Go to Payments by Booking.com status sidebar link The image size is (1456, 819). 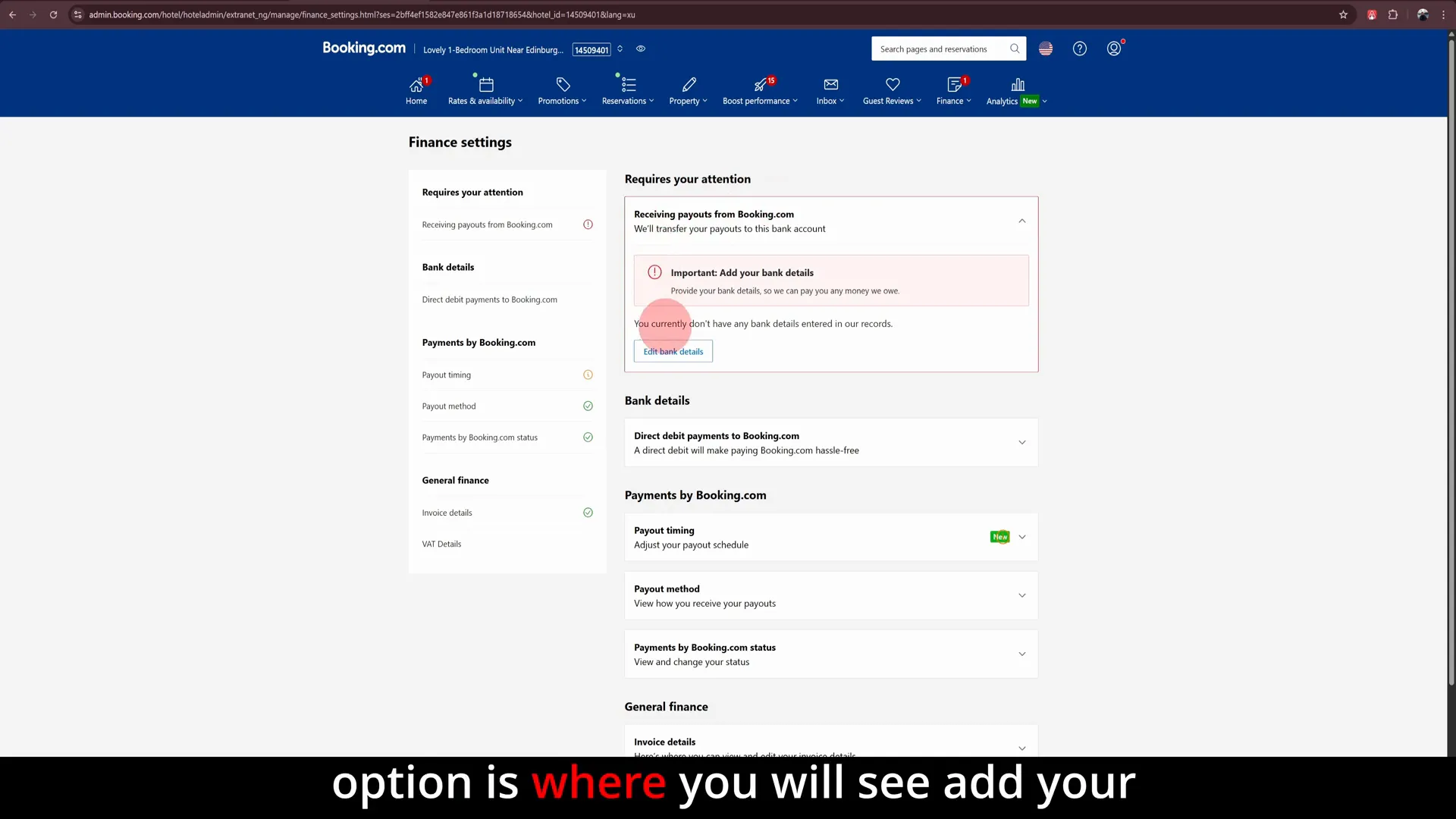pyautogui.click(x=479, y=438)
